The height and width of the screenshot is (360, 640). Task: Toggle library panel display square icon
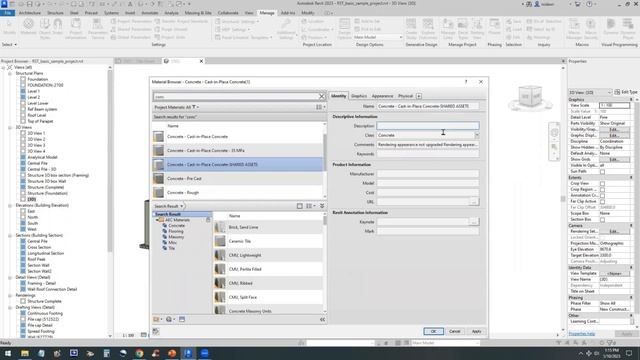click(300, 206)
